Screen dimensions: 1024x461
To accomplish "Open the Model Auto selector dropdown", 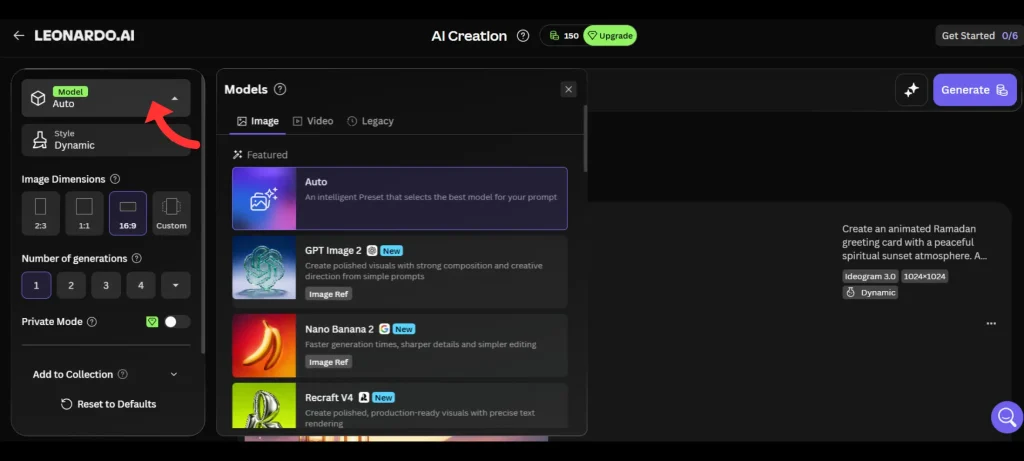I will (106, 98).
